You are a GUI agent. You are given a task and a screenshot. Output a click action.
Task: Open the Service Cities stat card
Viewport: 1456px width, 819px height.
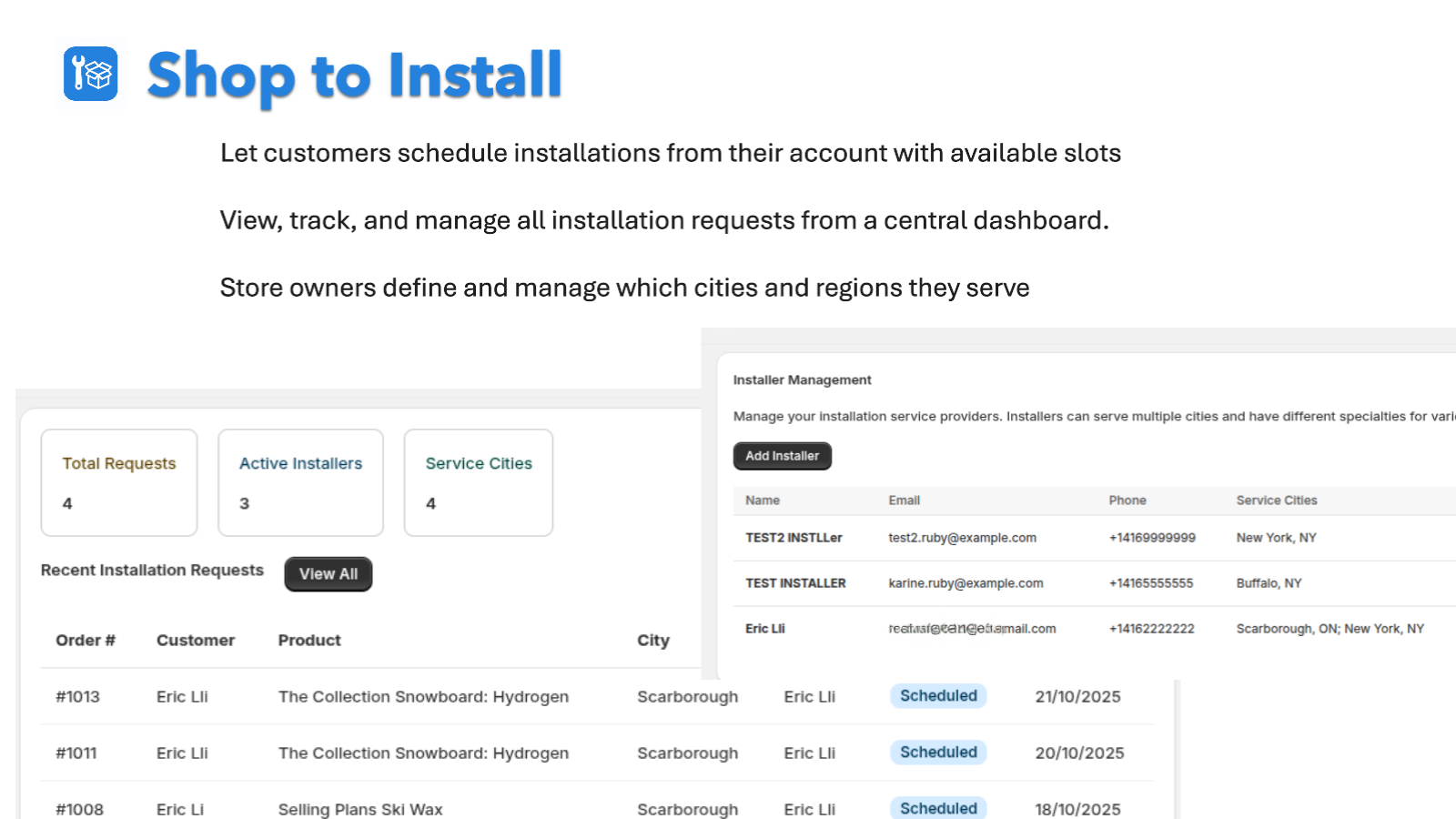point(478,482)
